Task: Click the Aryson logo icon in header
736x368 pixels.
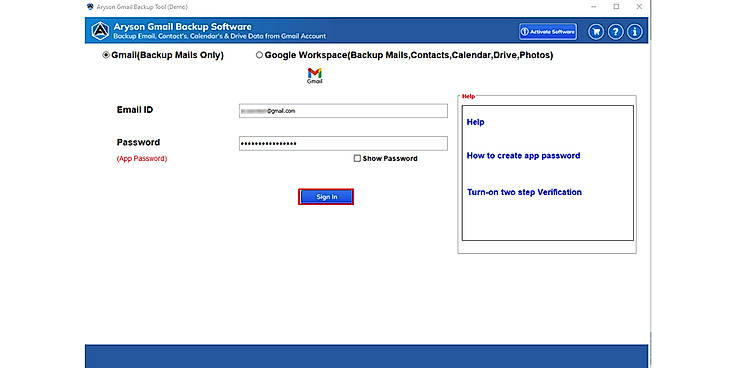Action: (x=100, y=31)
